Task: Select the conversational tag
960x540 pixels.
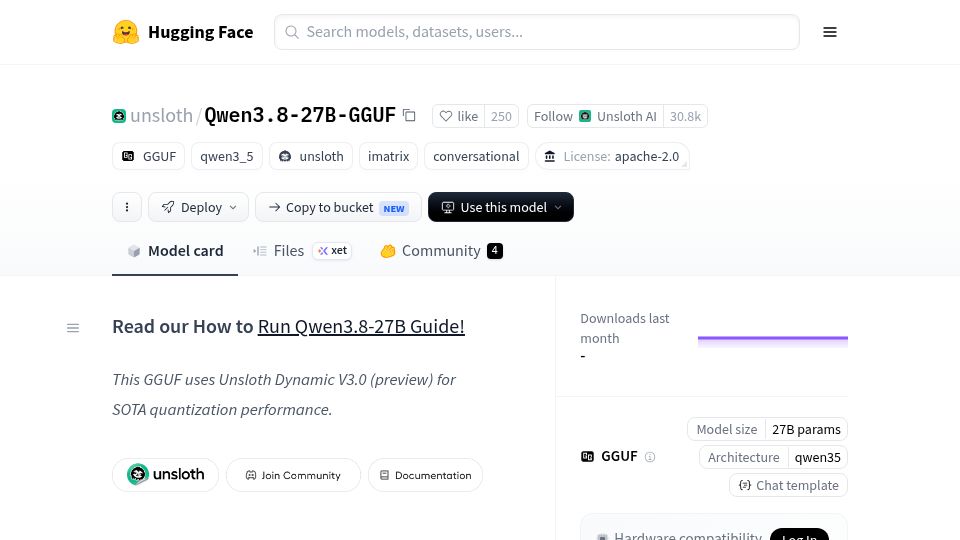Action: tap(476, 156)
